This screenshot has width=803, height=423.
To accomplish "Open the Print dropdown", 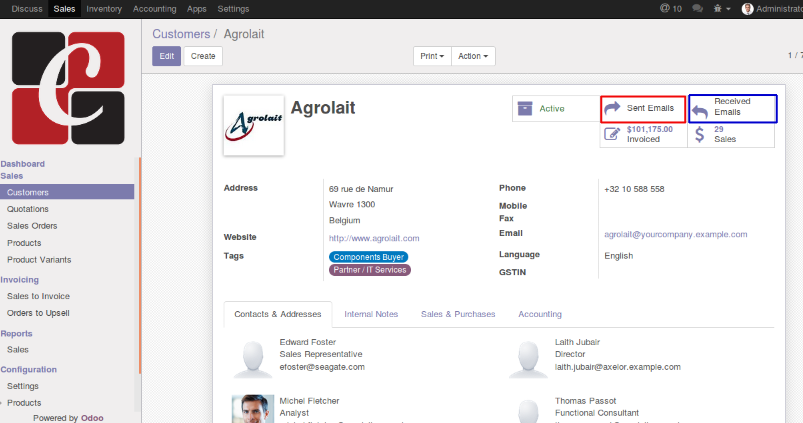I will click(432, 56).
